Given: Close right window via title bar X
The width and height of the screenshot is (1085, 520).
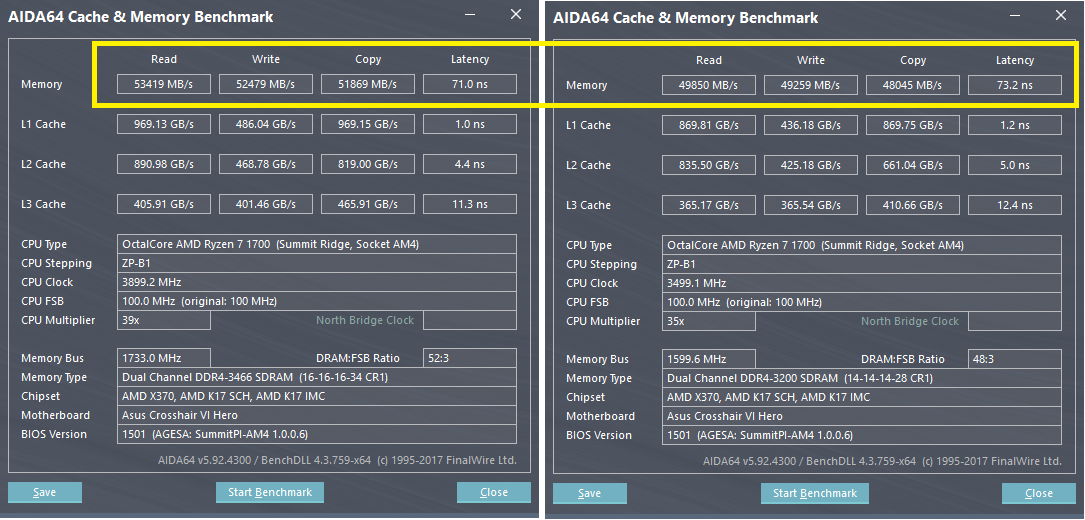Looking at the screenshot, I should pos(1061,16).
